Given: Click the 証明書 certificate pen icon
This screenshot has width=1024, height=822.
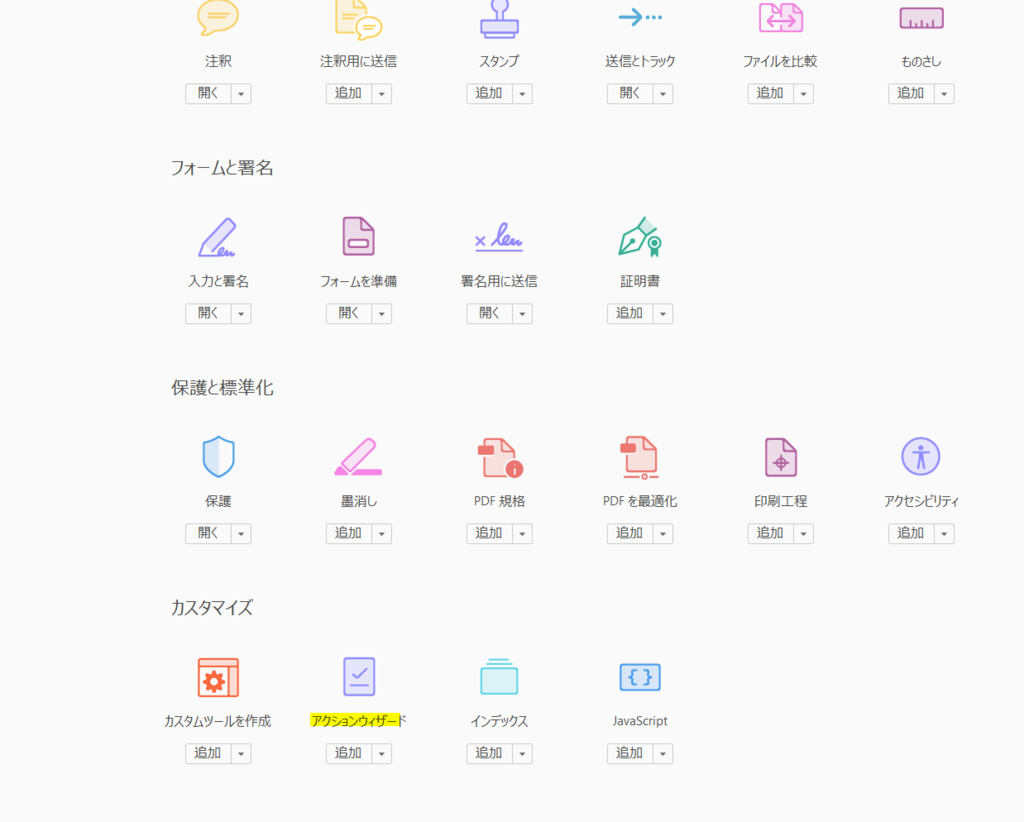Looking at the screenshot, I should pos(640,237).
